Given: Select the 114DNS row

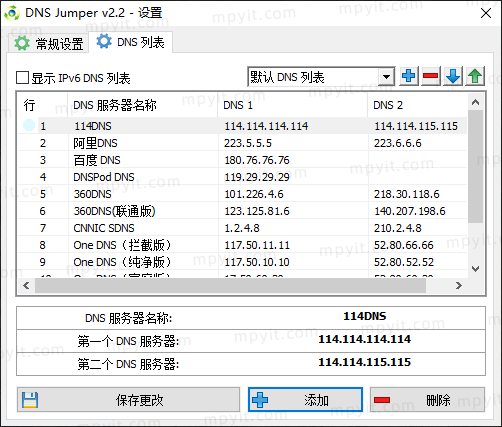Looking at the screenshot, I should click(x=242, y=126).
